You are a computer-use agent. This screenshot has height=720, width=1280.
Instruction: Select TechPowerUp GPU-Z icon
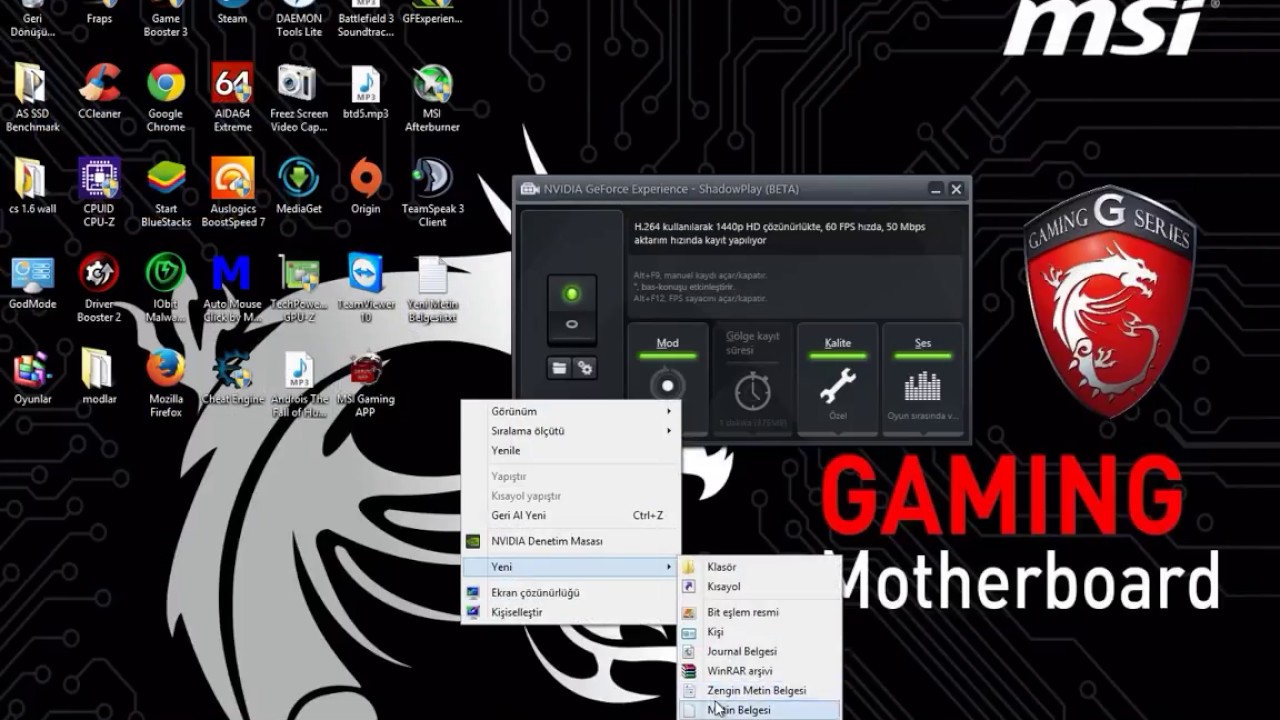[298, 288]
